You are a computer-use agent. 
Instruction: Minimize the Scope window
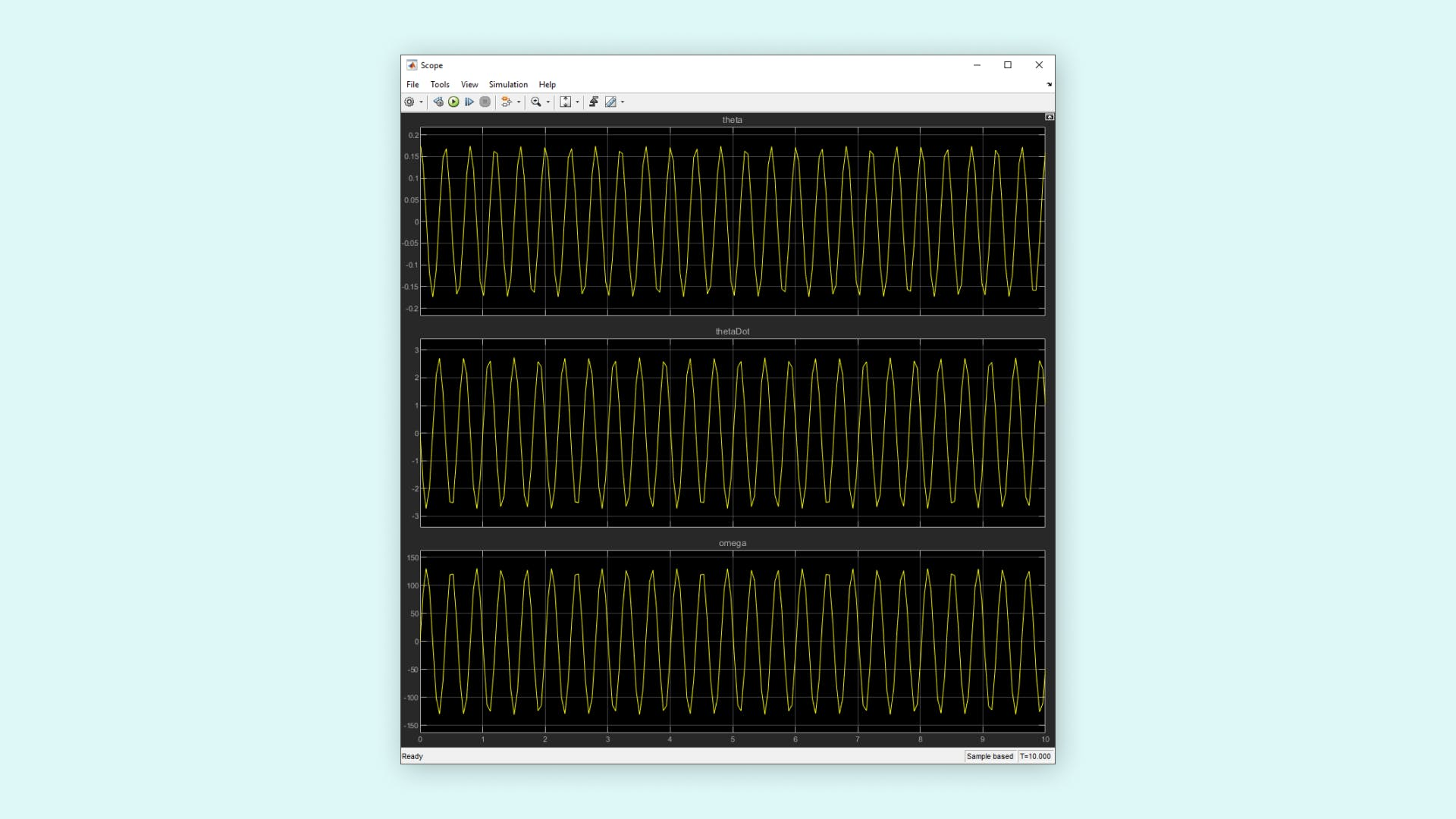tap(977, 65)
